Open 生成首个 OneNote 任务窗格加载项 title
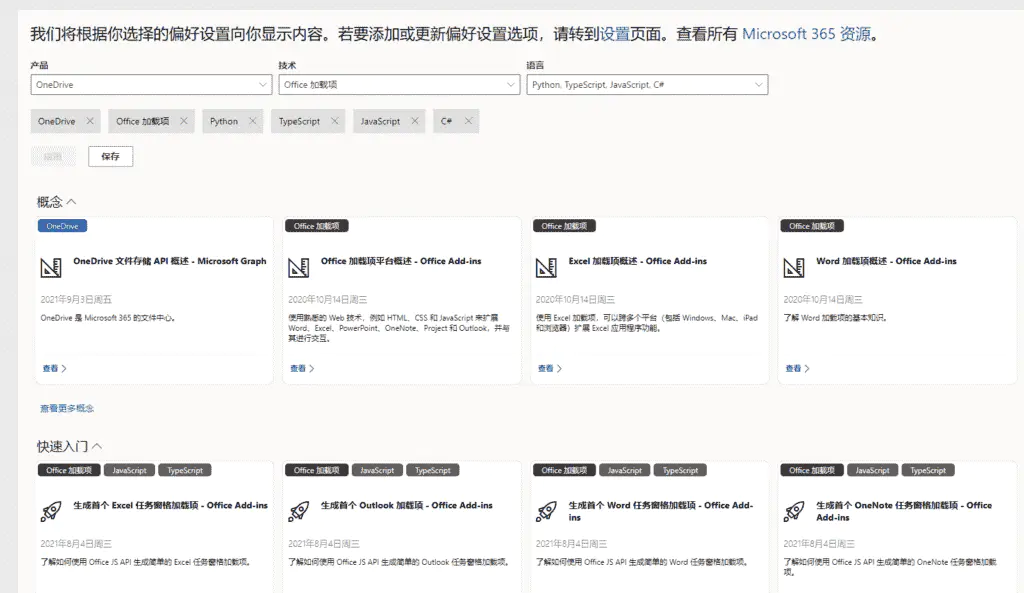Viewport: 1024px width, 593px height. tap(904, 511)
